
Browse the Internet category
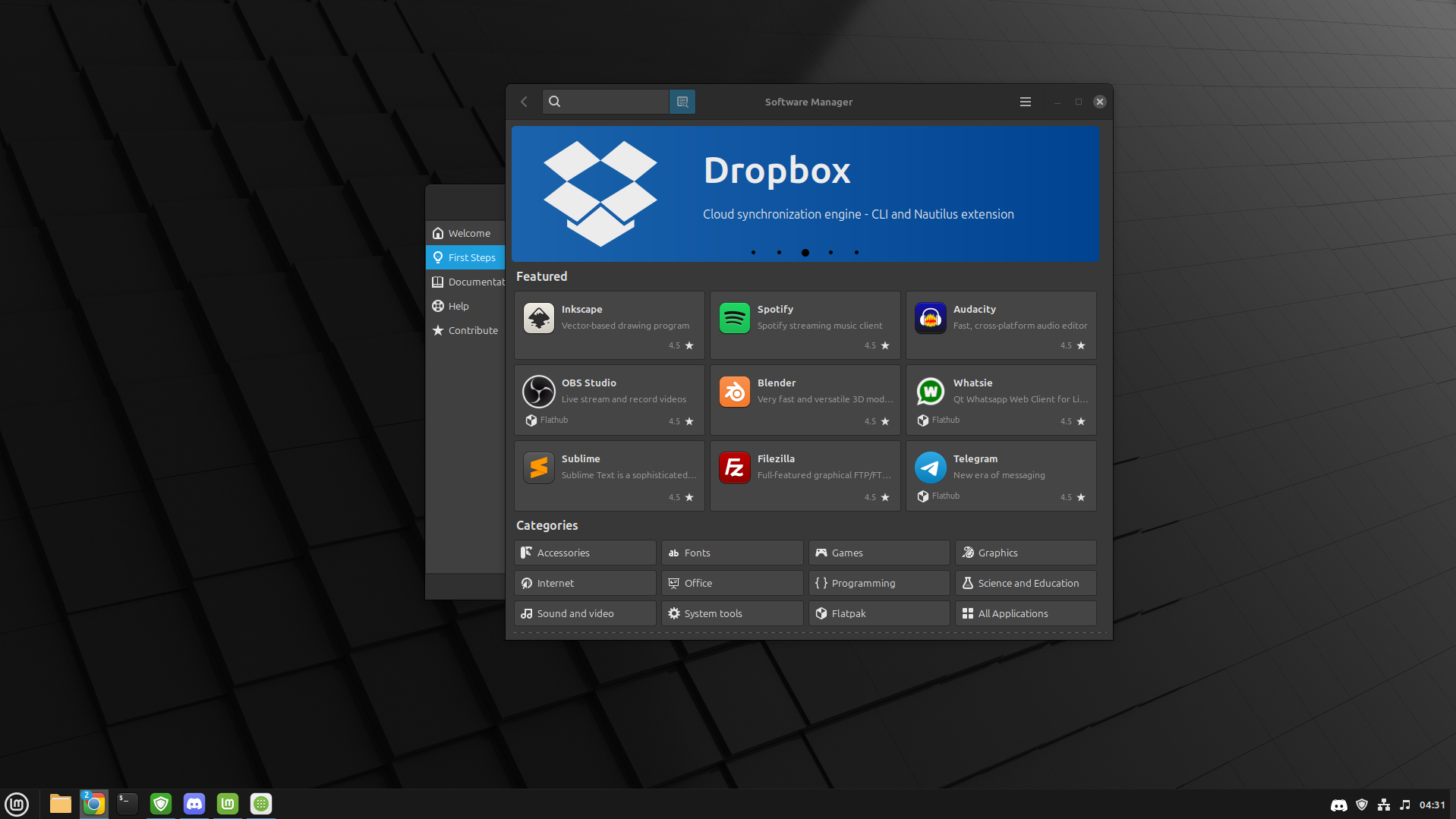coord(585,583)
